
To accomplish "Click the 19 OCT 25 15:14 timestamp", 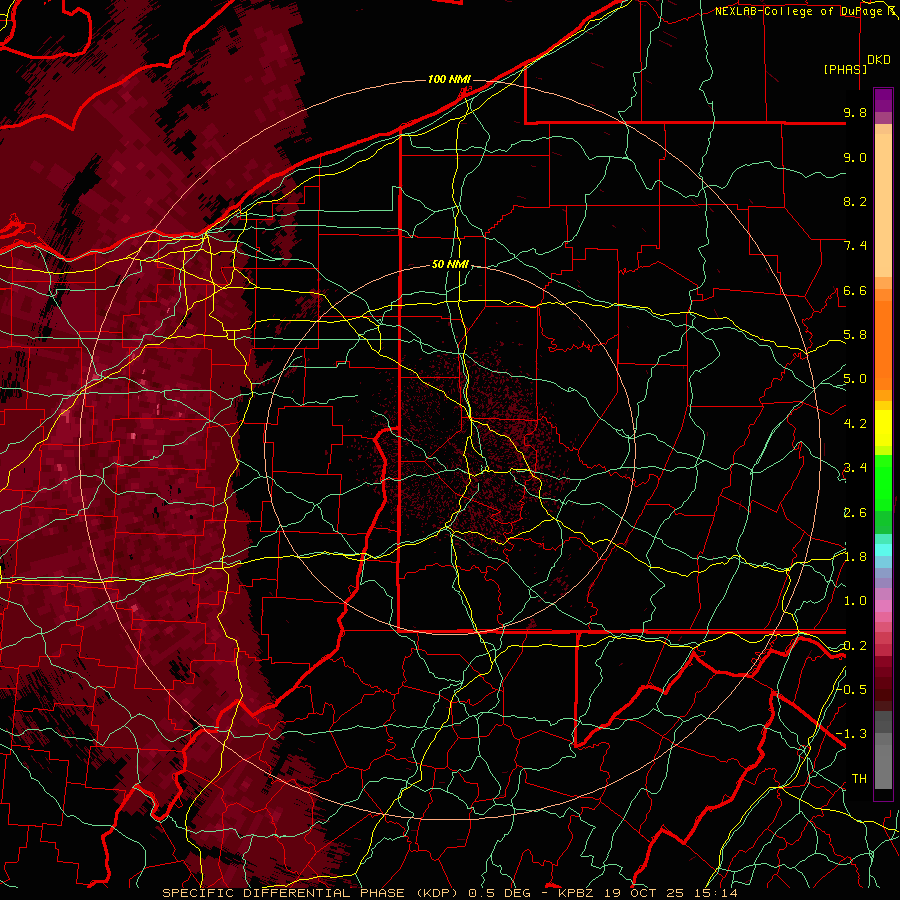I will pyautogui.click(x=670, y=893).
